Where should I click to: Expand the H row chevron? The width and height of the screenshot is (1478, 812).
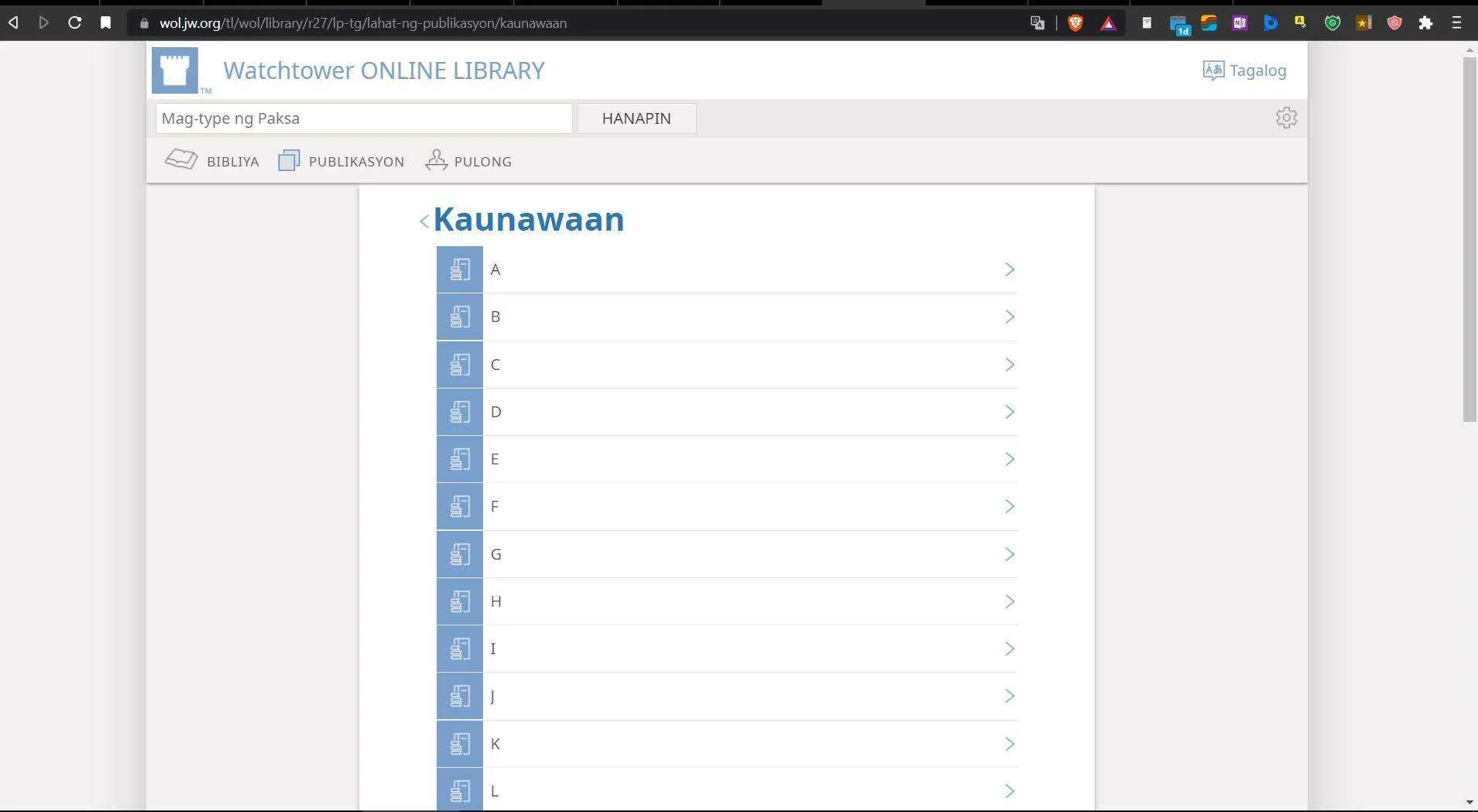(x=1010, y=601)
